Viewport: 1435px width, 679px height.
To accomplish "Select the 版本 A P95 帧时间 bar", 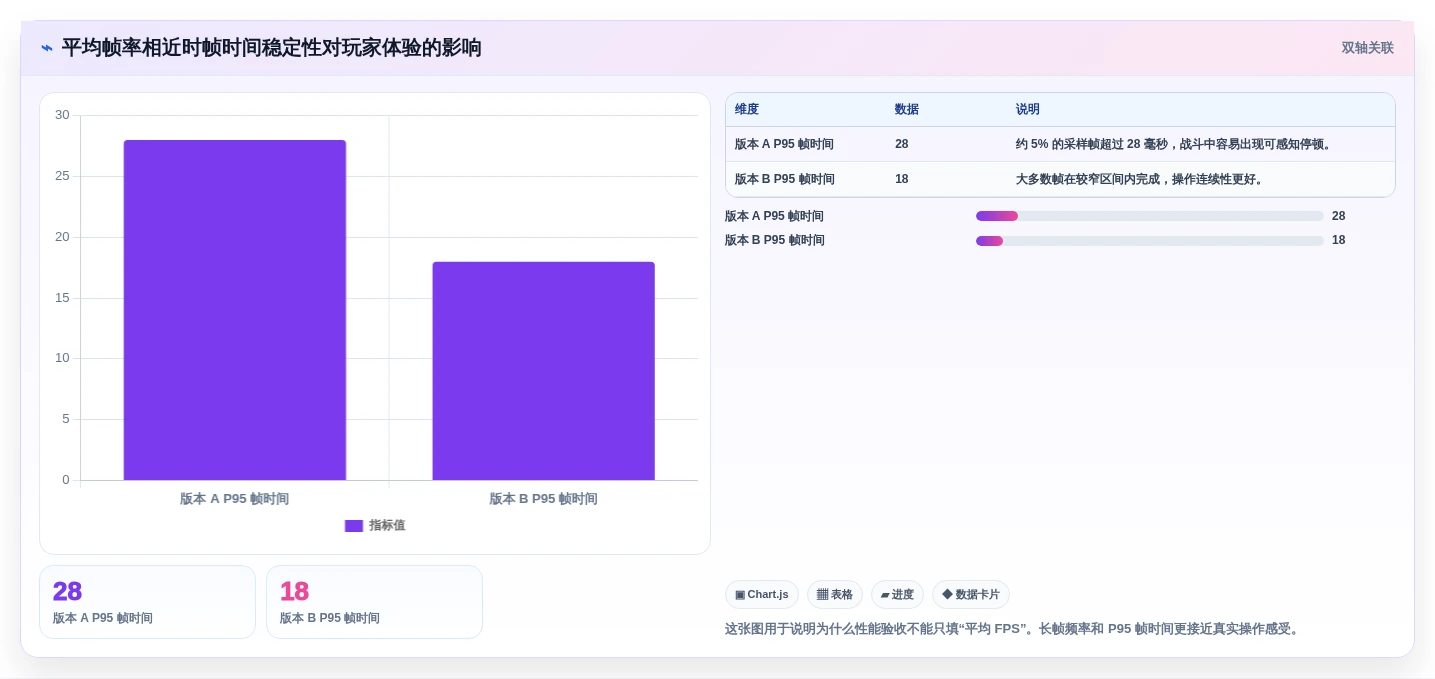I will 235,310.
